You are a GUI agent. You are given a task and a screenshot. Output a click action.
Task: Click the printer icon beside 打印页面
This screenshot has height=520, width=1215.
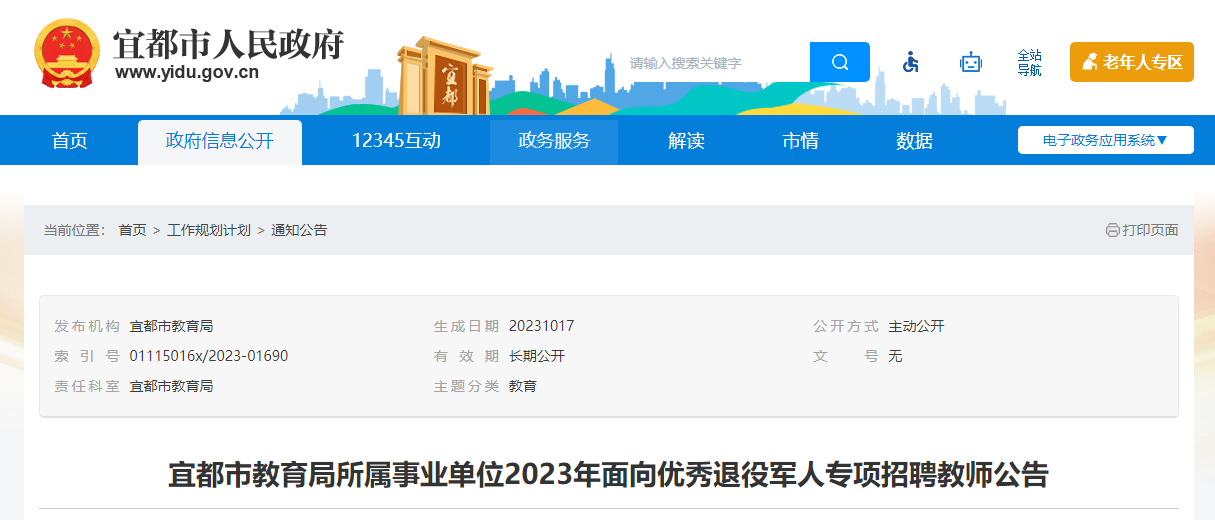point(1112,230)
